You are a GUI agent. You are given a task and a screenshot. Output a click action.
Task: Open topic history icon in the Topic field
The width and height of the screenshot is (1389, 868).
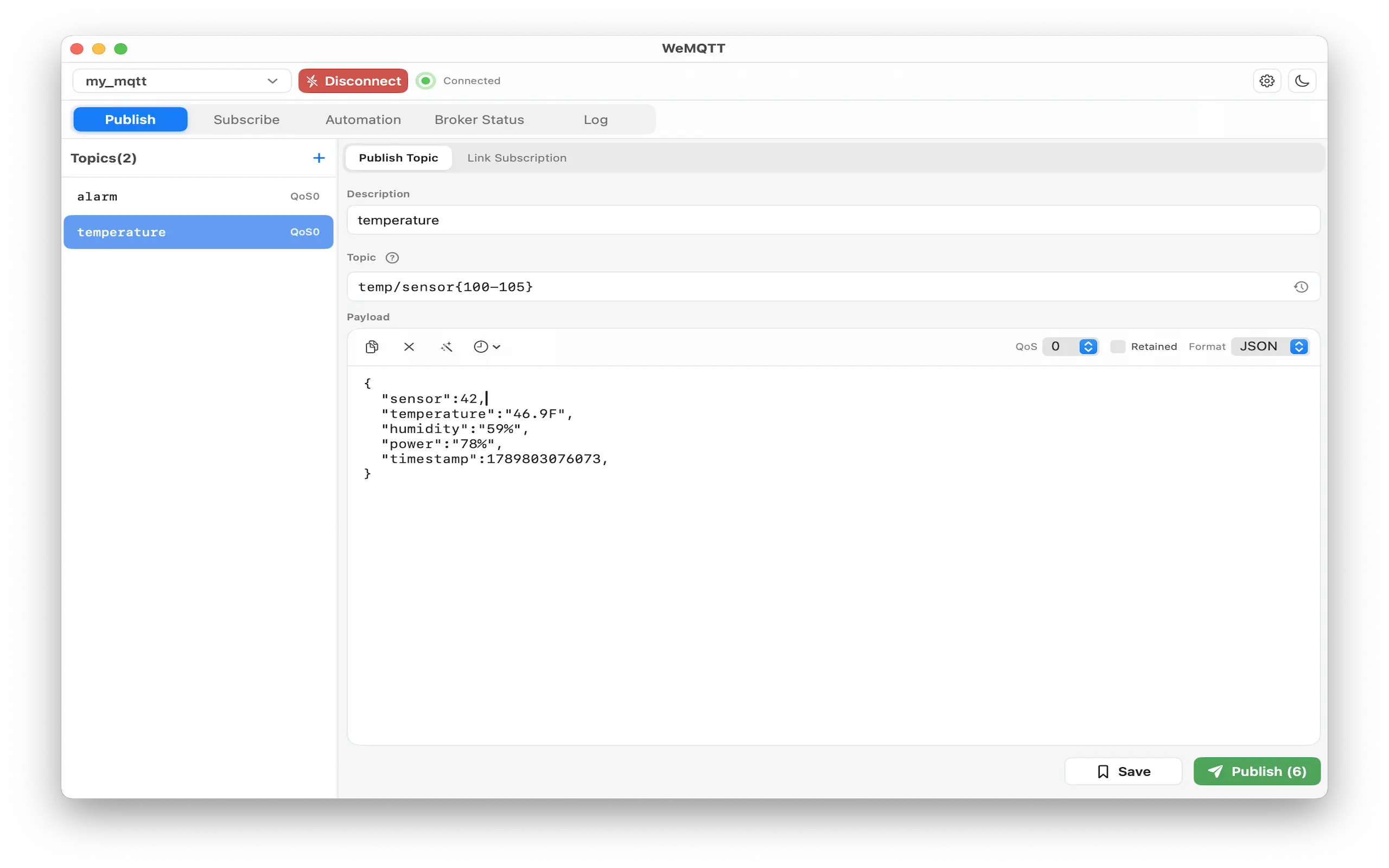click(x=1301, y=287)
